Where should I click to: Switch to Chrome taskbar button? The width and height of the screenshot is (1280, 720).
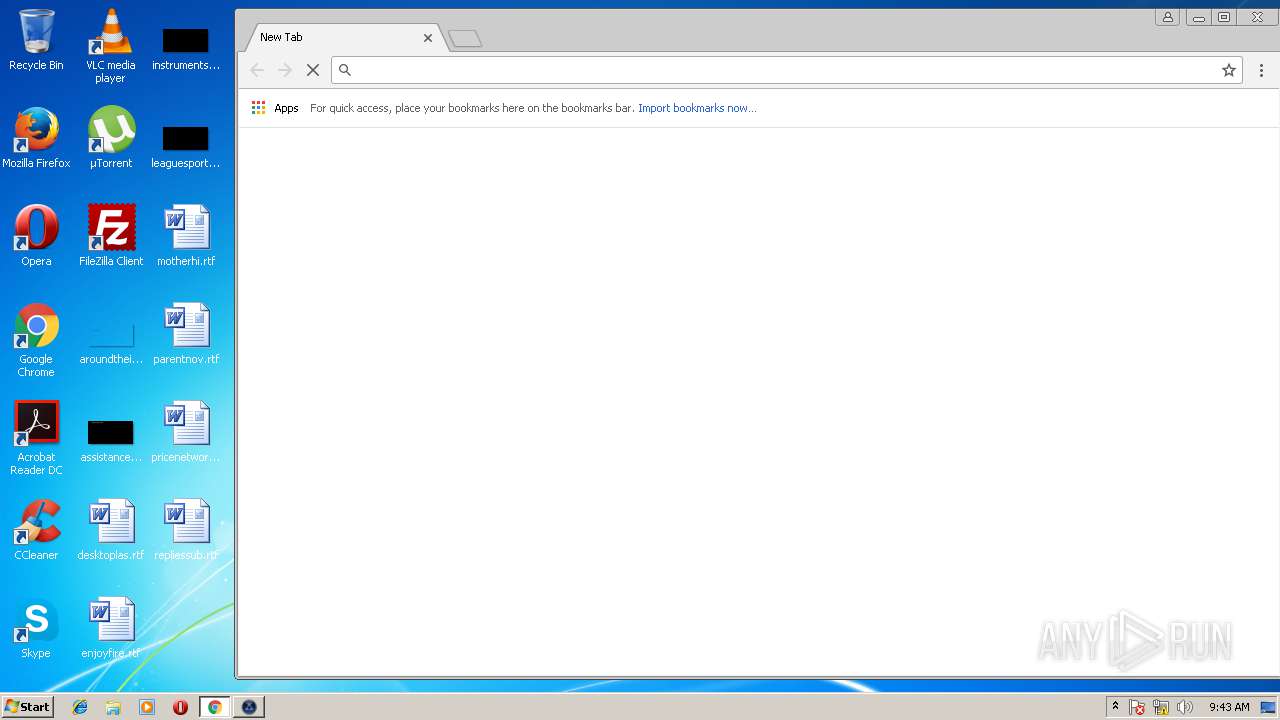coord(214,707)
